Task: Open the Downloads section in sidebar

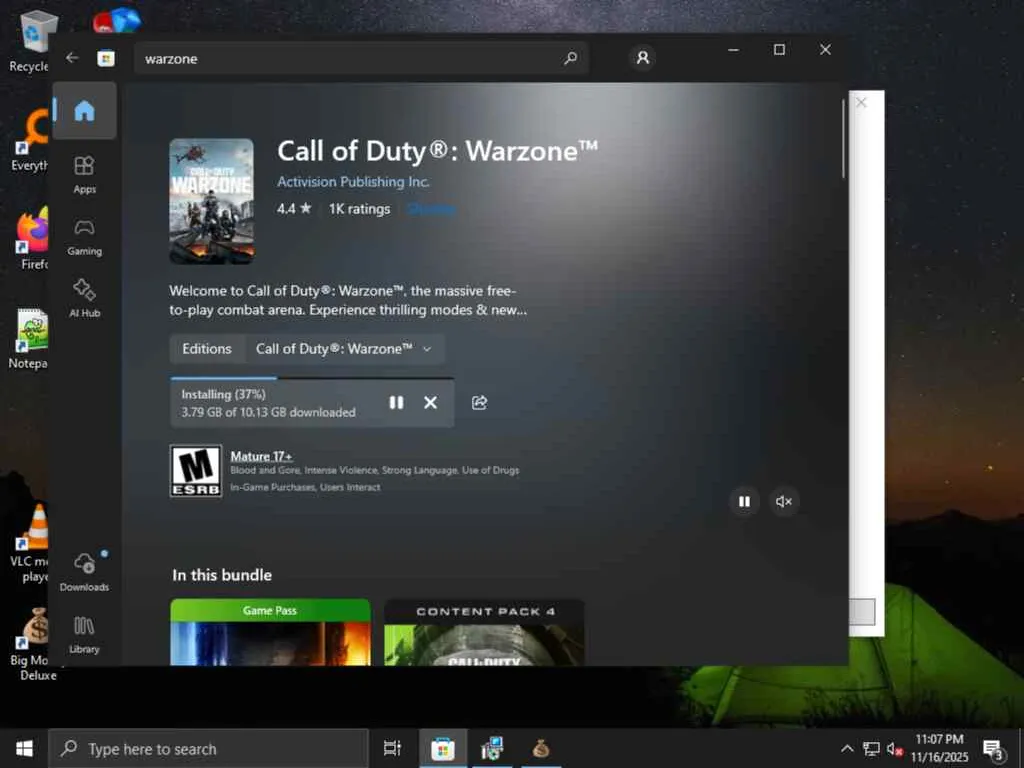Action: (x=84, y=572)
